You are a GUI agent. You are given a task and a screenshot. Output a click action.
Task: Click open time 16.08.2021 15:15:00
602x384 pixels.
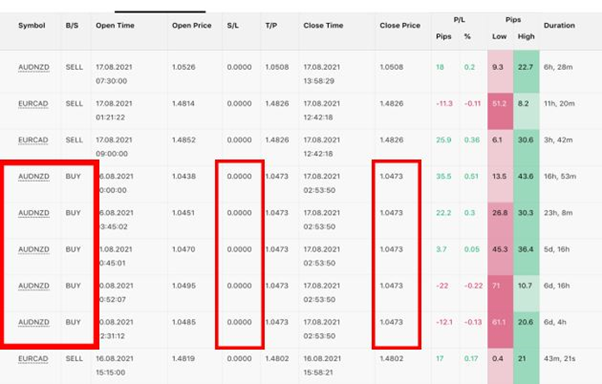[x=114, y=366]
